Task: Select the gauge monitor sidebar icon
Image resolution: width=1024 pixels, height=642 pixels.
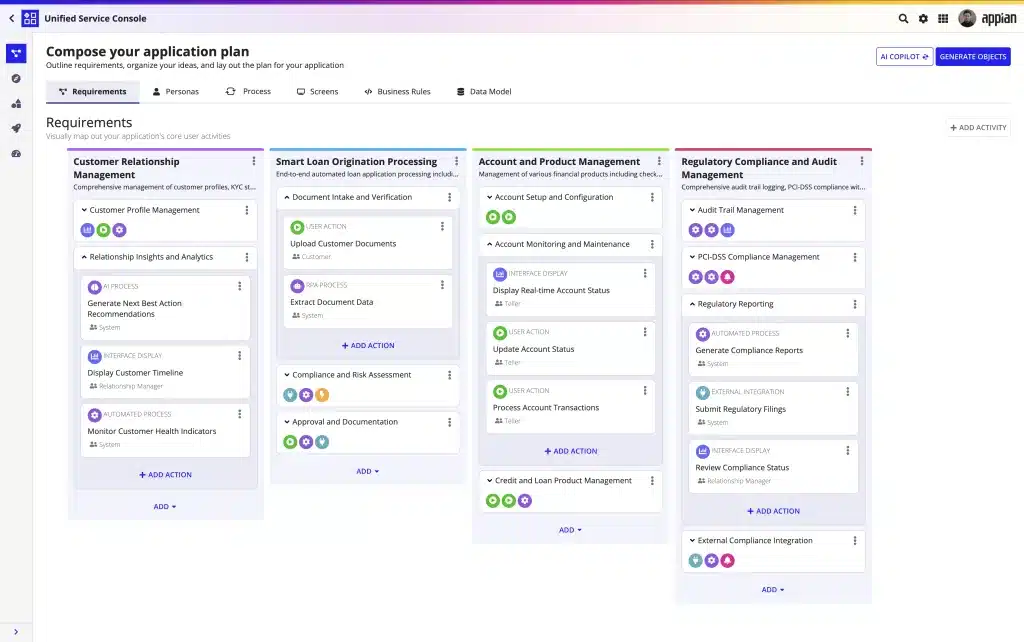Action: tap(16, 153)
